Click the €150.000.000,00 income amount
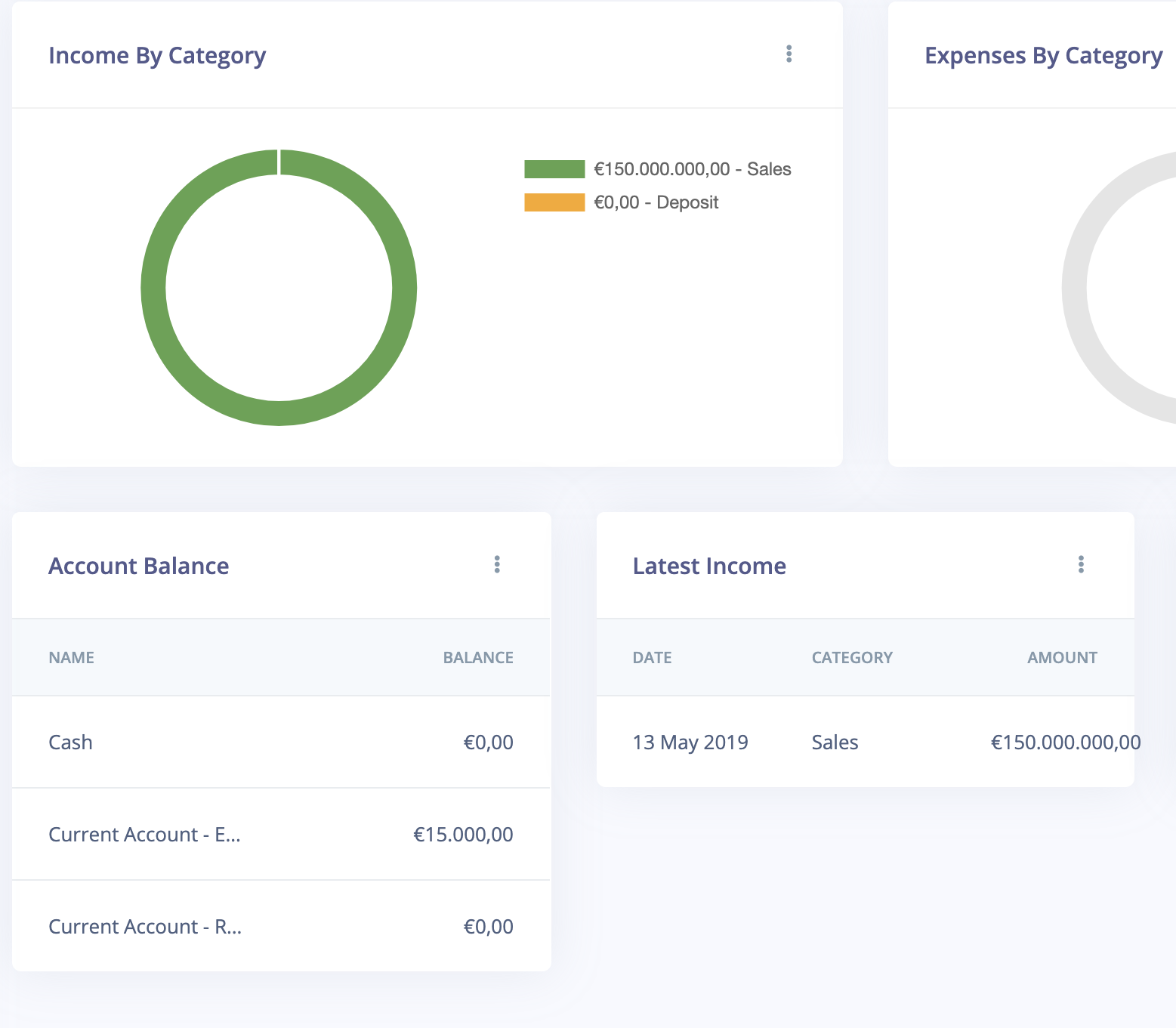This screenshot has width=1176, height=1028. (x=1066, y=742)
